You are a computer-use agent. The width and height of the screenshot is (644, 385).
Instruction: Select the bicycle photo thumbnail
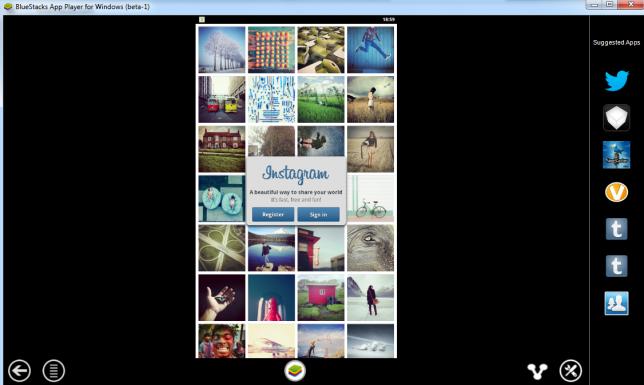click(x=370, y=198)
